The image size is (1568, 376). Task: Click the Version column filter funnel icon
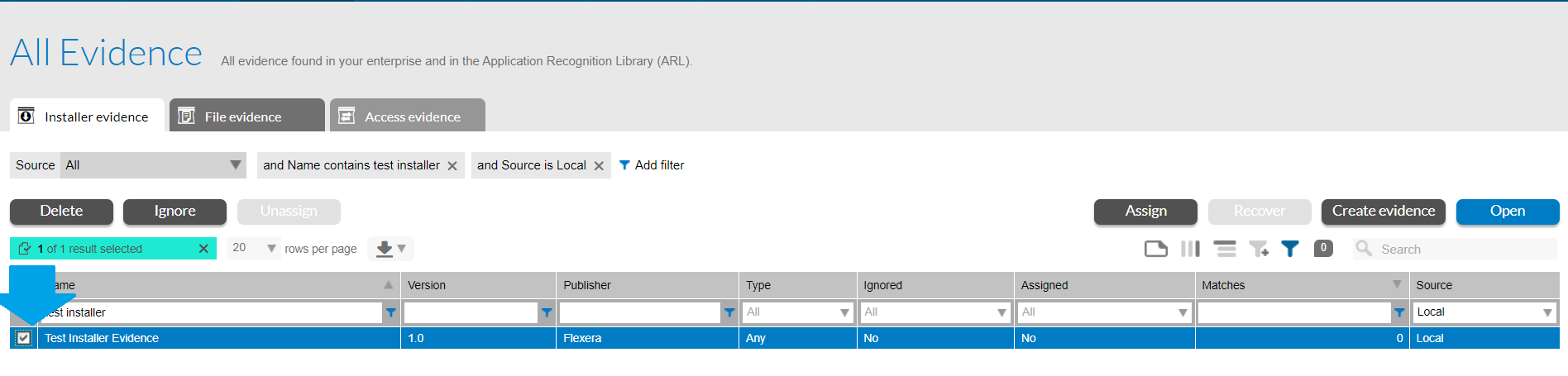pyautogui.click(x=547, y=312)
